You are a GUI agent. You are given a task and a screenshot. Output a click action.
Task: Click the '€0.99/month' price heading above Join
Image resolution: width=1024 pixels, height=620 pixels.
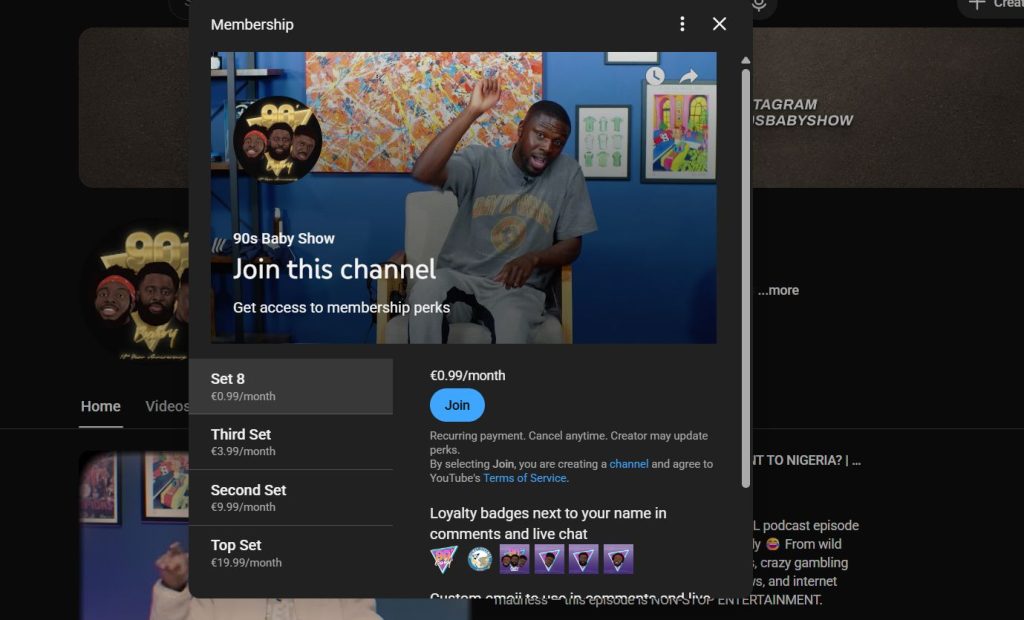(x=468, y=376)
